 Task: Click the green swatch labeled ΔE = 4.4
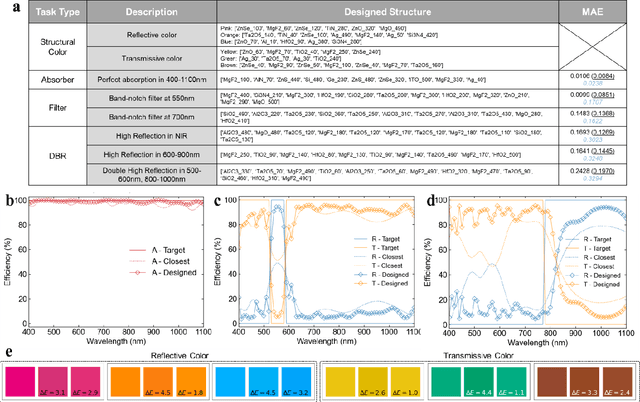(x=480, y=378)
